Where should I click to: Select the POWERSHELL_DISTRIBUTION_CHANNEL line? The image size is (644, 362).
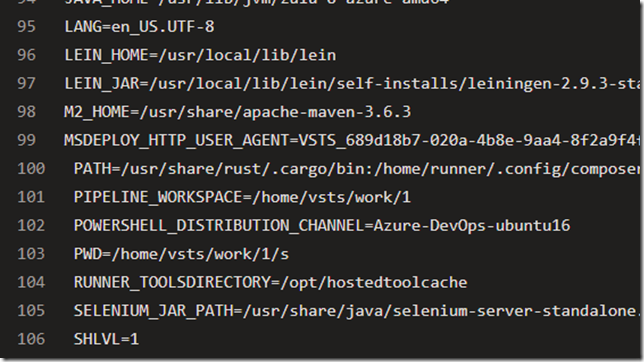(322, 225)
